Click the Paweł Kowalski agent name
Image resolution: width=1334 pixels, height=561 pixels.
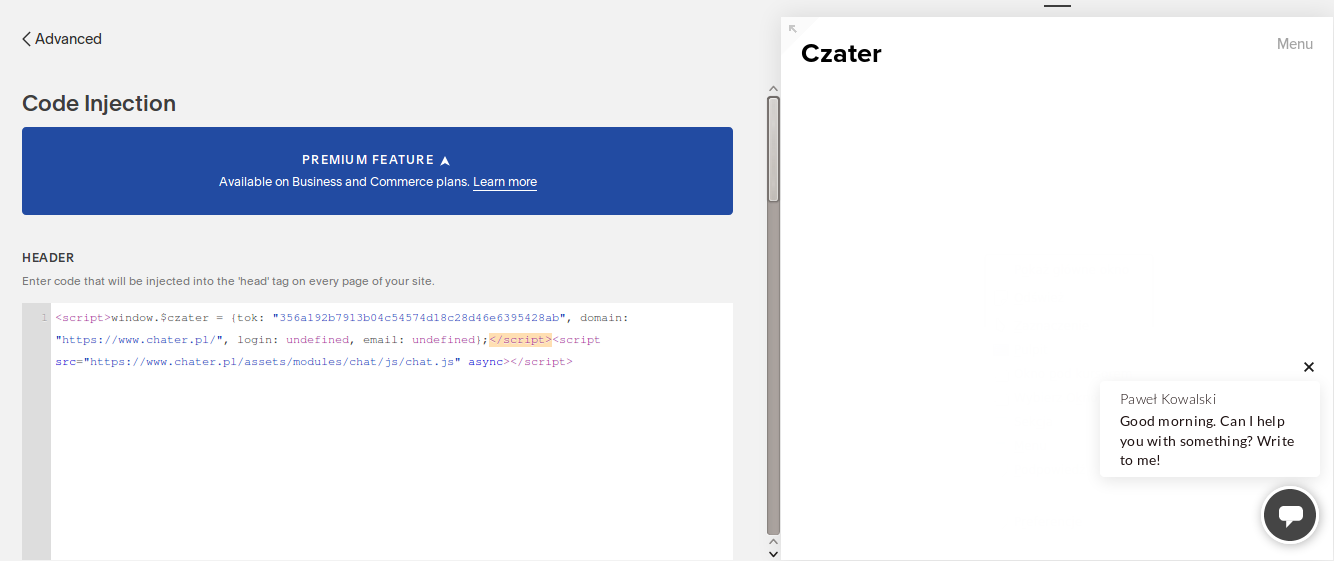pyautogui.click(x=1168, y=399)
